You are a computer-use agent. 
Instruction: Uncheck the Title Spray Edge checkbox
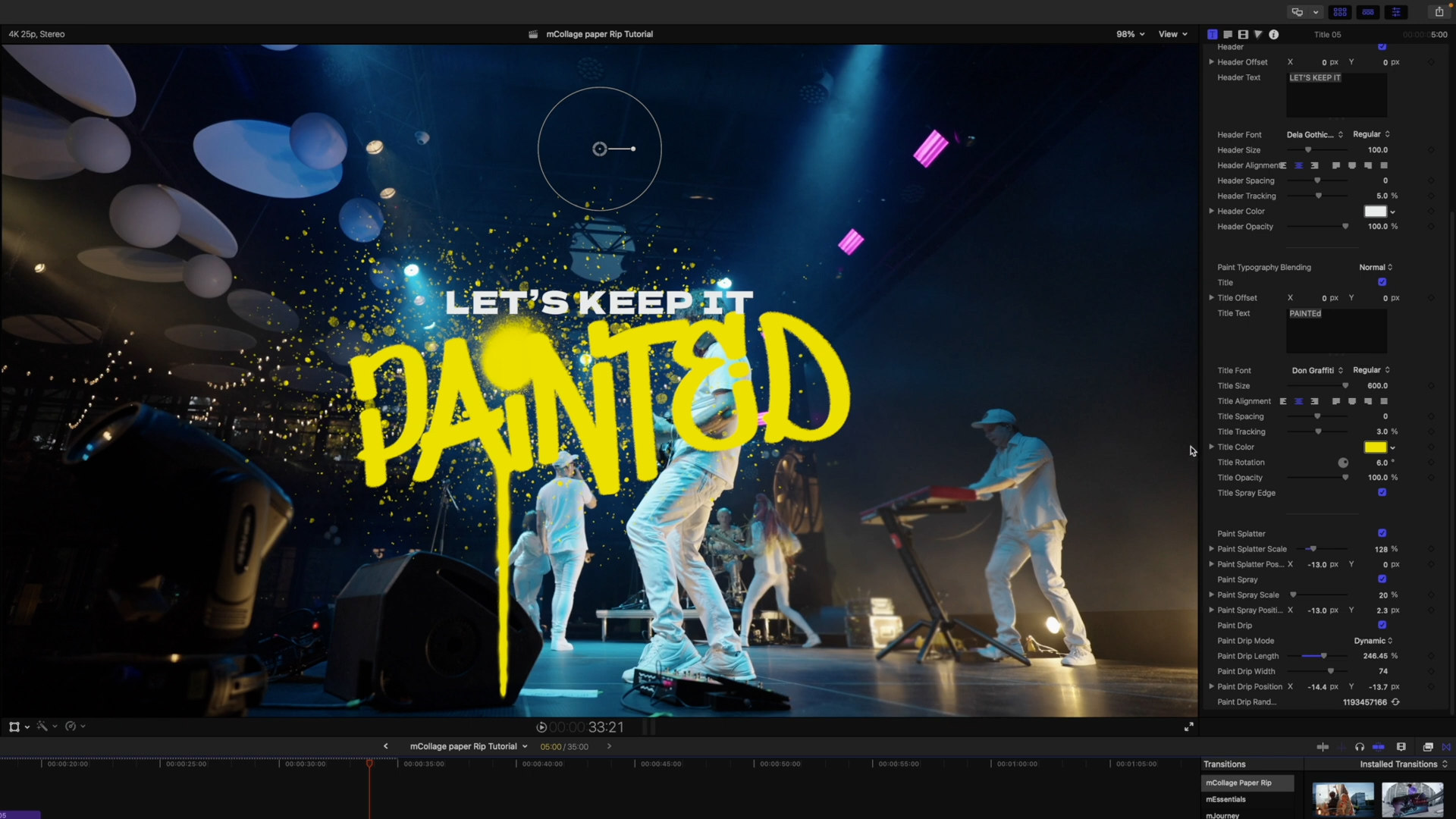1382,492
